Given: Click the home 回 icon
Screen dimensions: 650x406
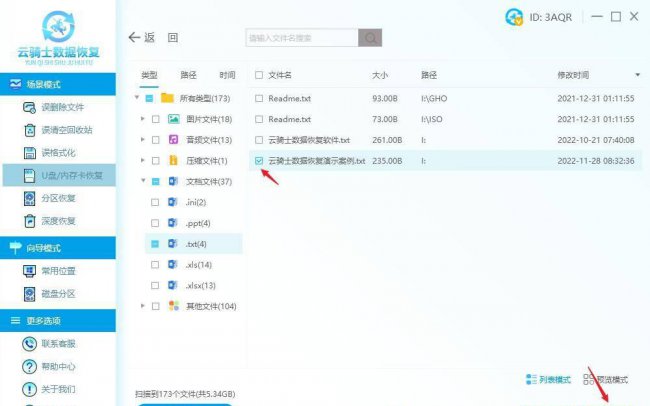Looking at the screenshot, I should (173, 38).
